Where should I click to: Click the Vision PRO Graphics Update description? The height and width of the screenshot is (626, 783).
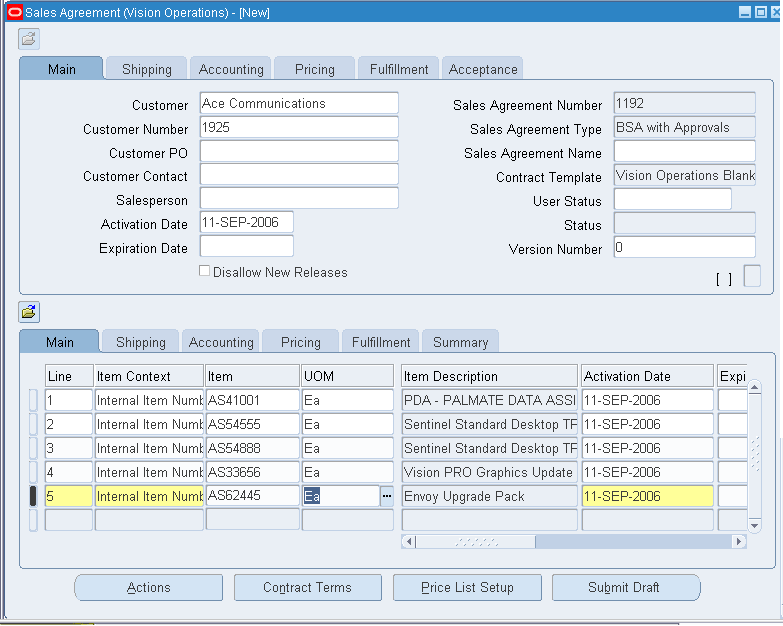tap(489, 472)
